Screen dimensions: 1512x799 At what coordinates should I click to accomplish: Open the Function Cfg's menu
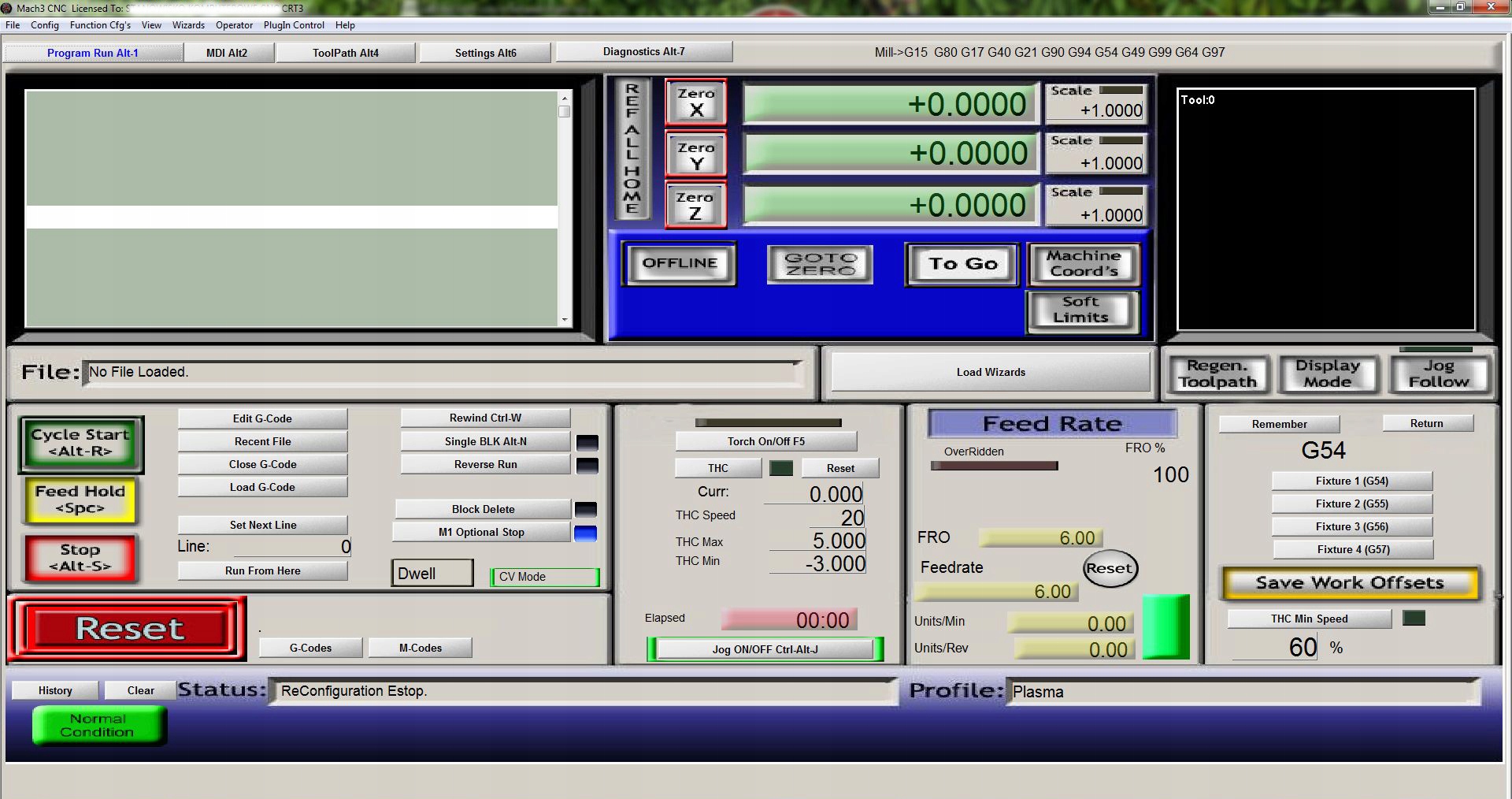coord(100,25)
